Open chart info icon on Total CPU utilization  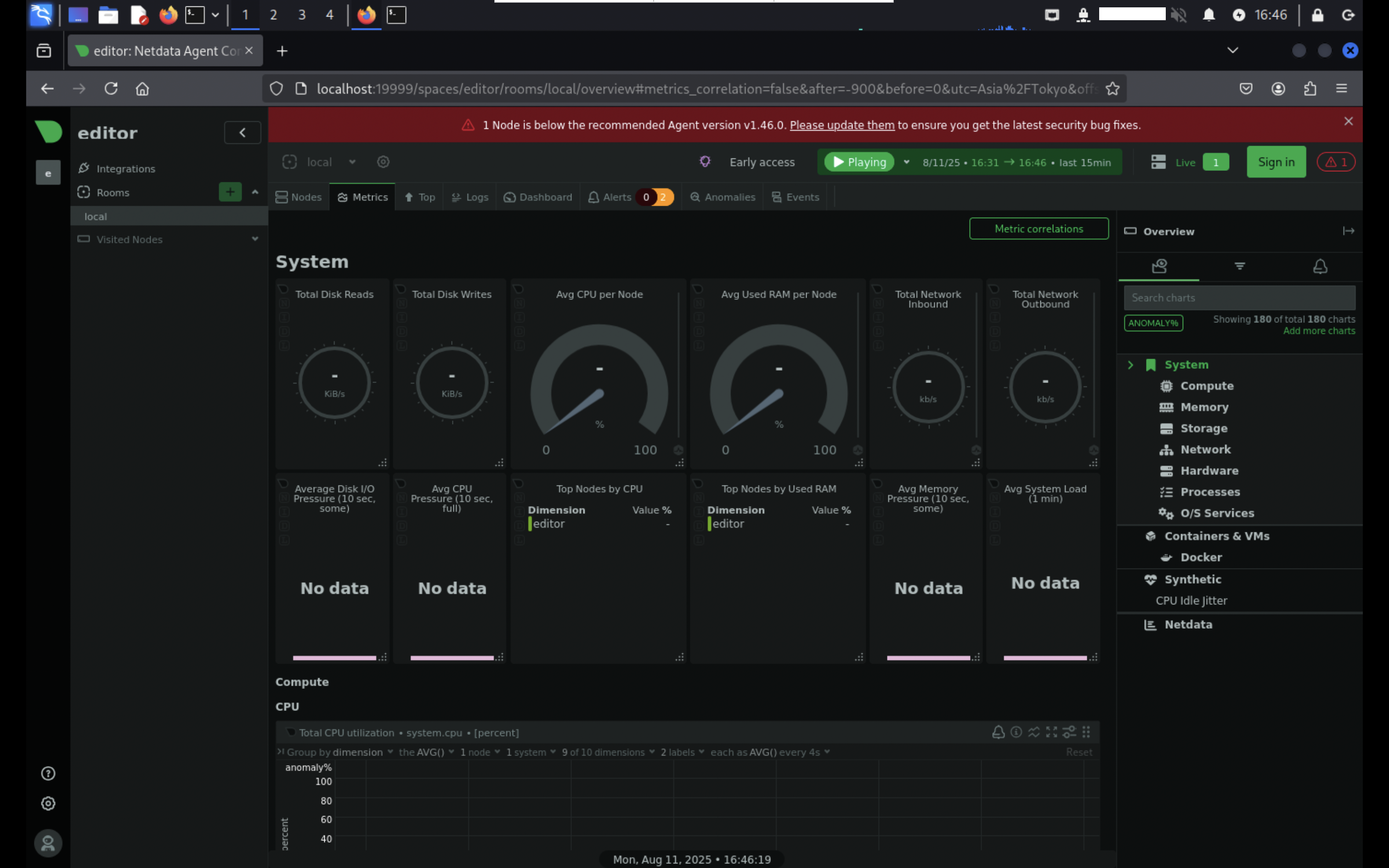(1016, 732)
